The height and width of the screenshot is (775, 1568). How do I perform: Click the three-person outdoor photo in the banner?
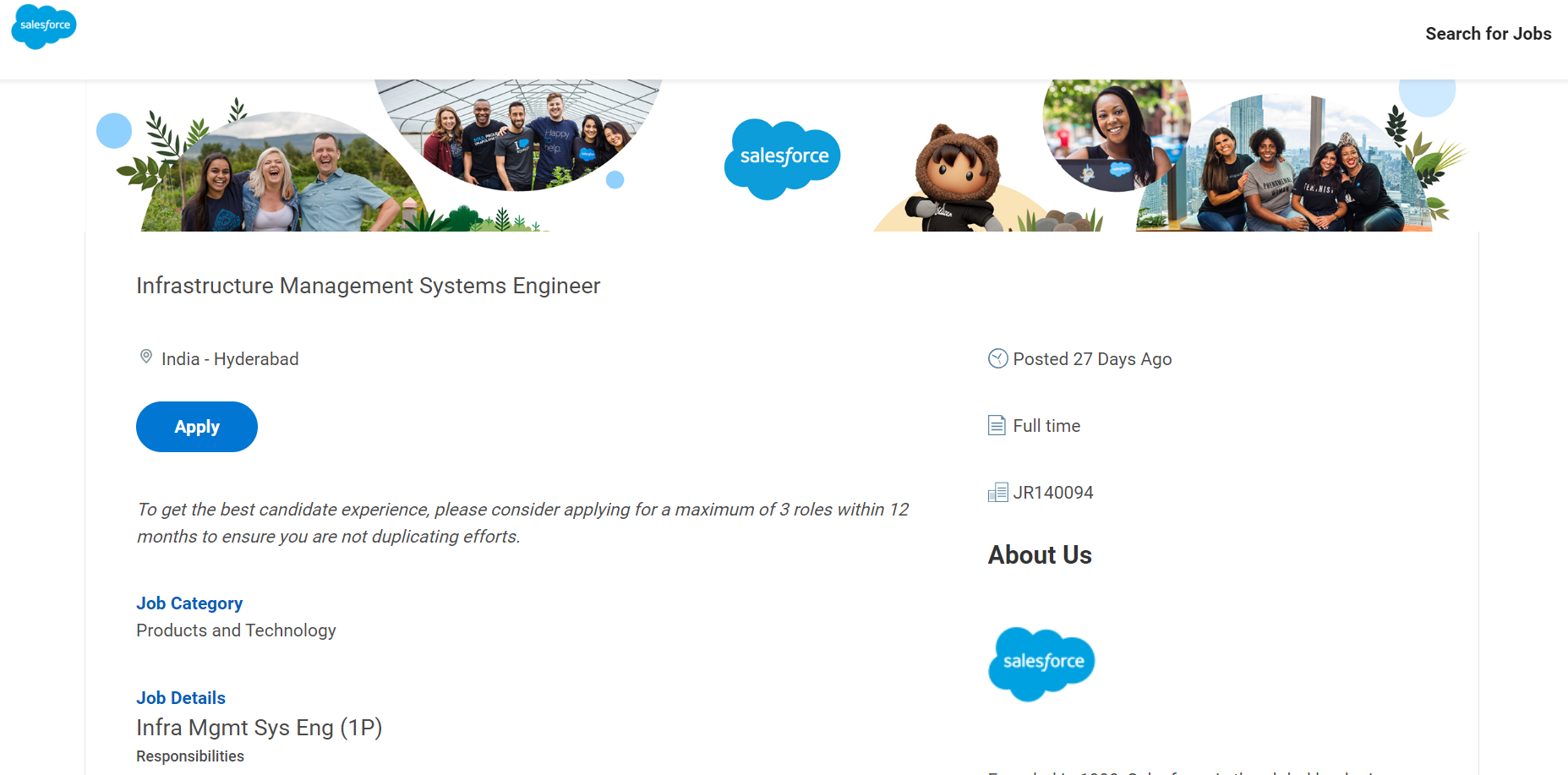(284, 172)
